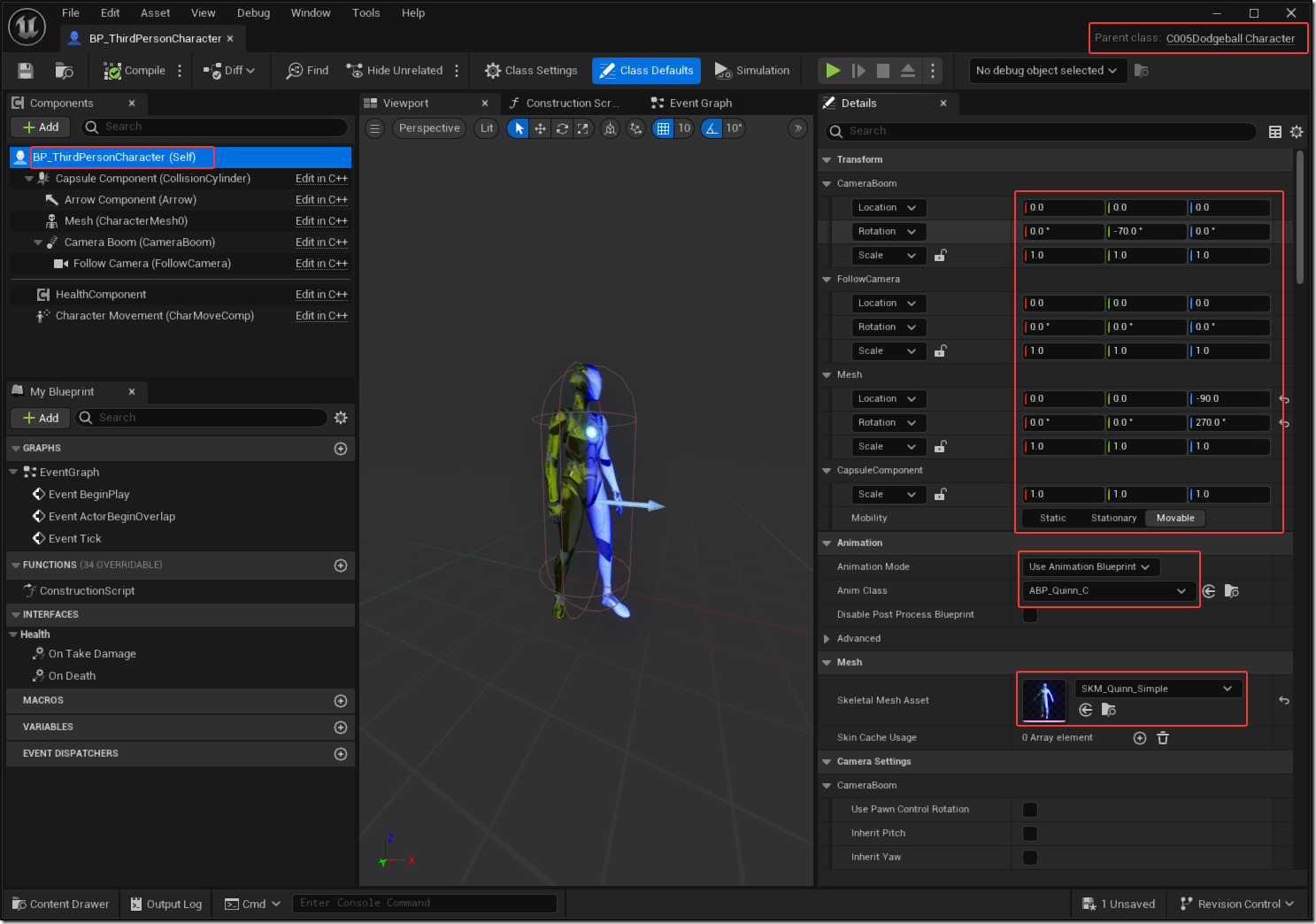Click the eject button in play toolbar

click(x=908, y=71)
